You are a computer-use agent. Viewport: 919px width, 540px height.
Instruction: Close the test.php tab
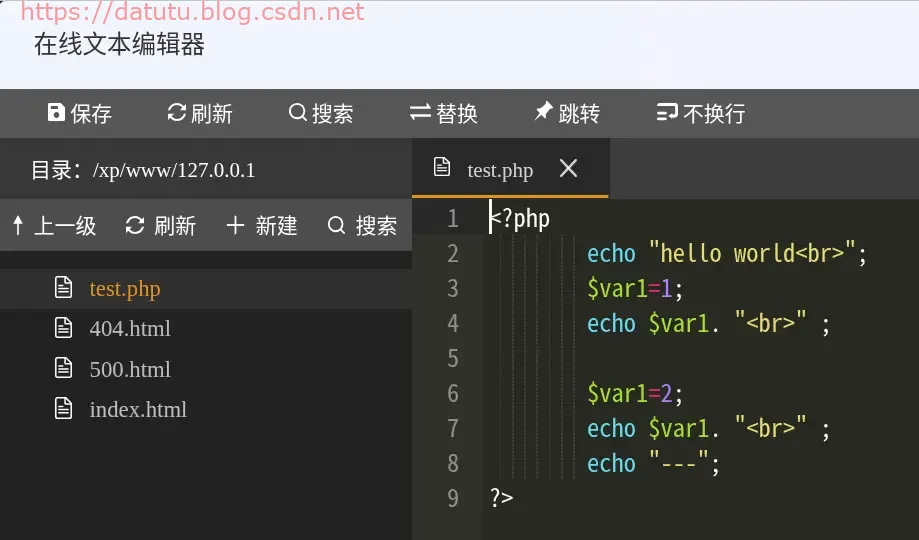[569, 168]
